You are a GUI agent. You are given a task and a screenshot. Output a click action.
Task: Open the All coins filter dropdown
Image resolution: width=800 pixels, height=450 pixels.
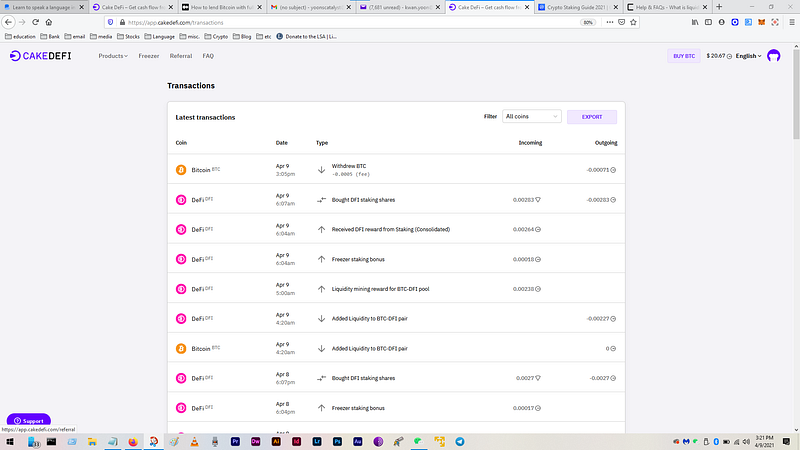click(x=532, y=116)
